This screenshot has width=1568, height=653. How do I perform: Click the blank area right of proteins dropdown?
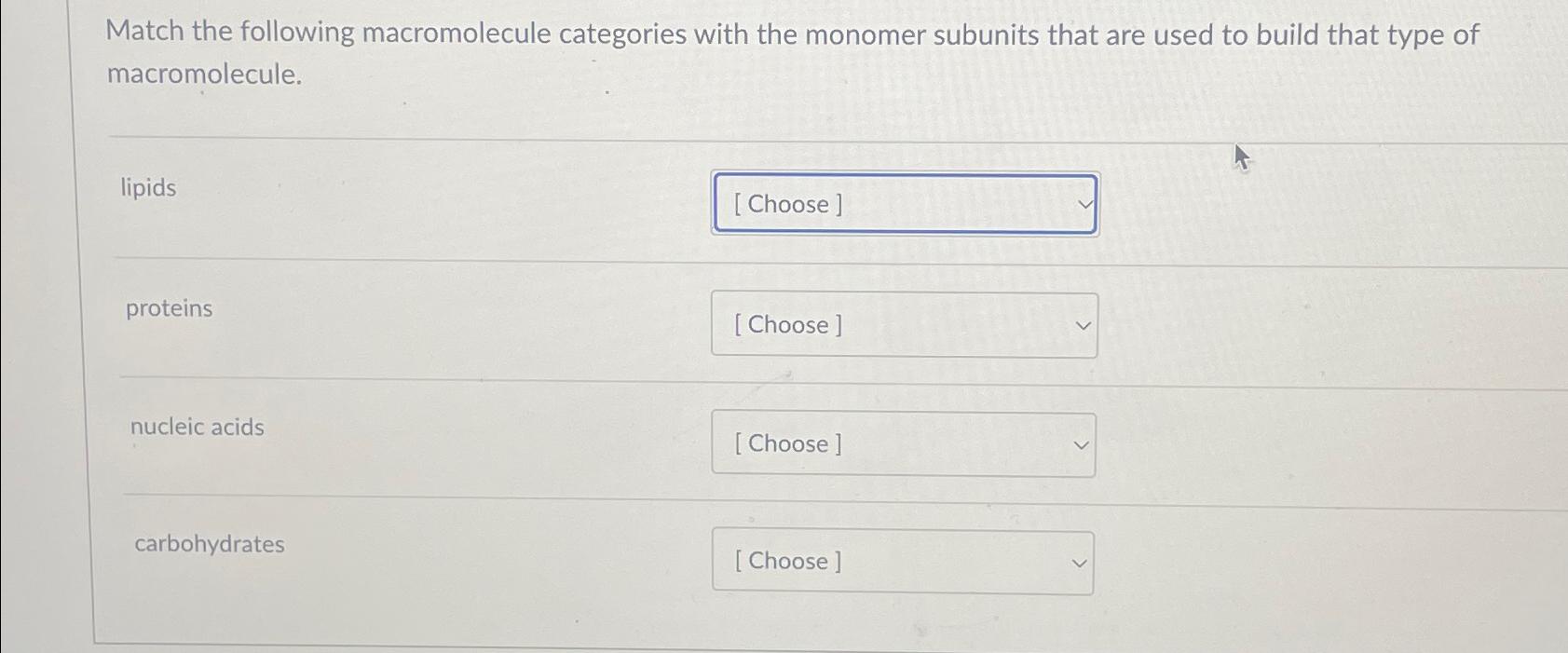[x=1304, y=325]
